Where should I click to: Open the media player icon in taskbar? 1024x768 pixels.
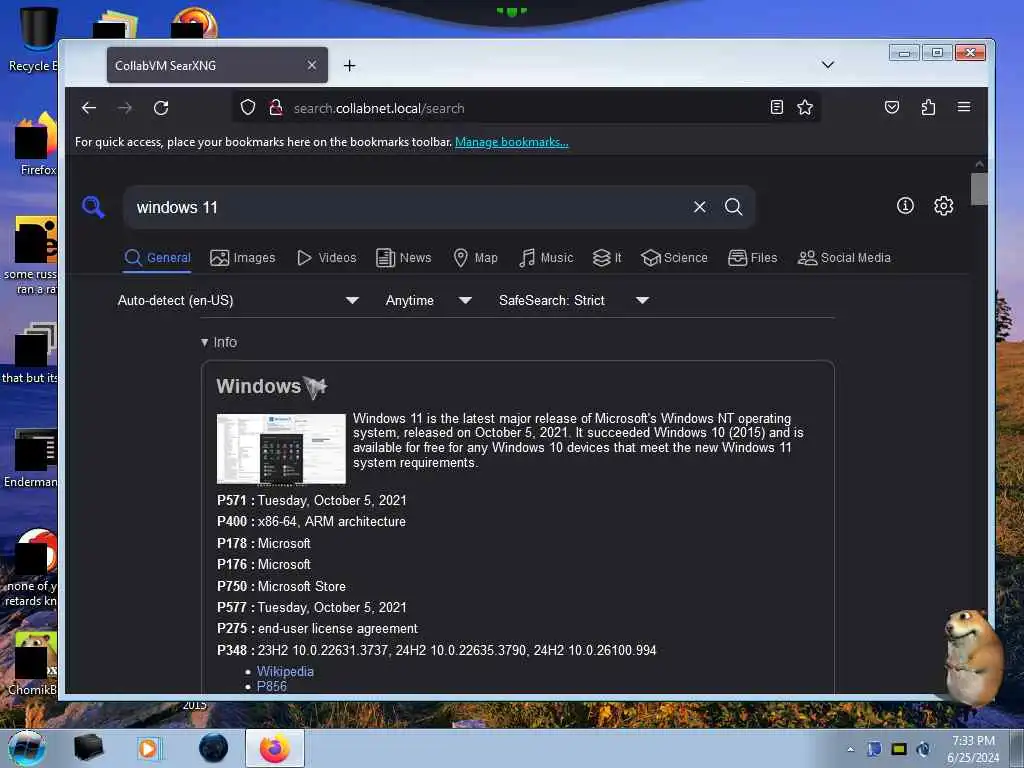coord(148,748)
